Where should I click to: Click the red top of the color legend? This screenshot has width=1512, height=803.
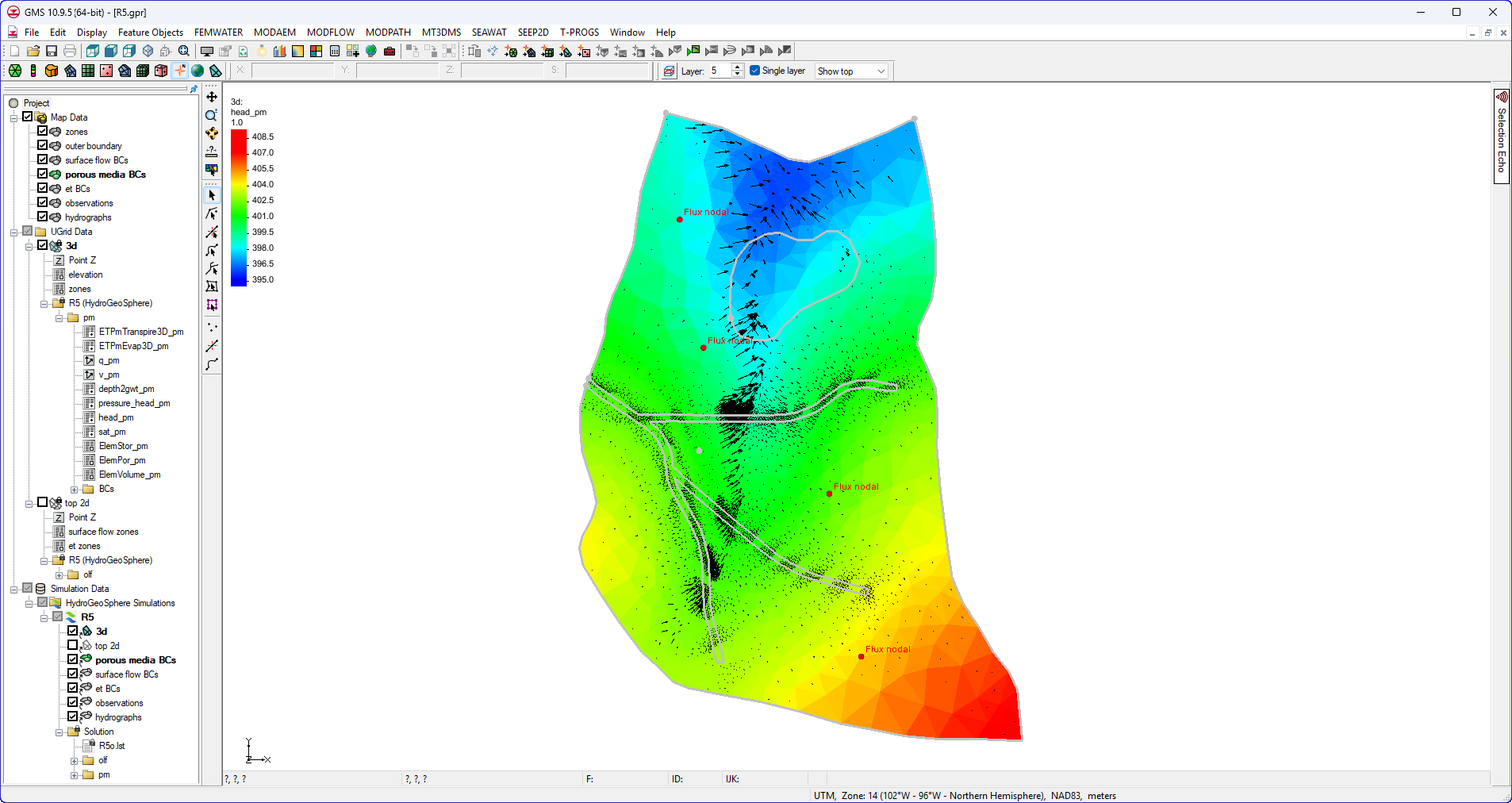pyautogui.click(x=239, y=134)
